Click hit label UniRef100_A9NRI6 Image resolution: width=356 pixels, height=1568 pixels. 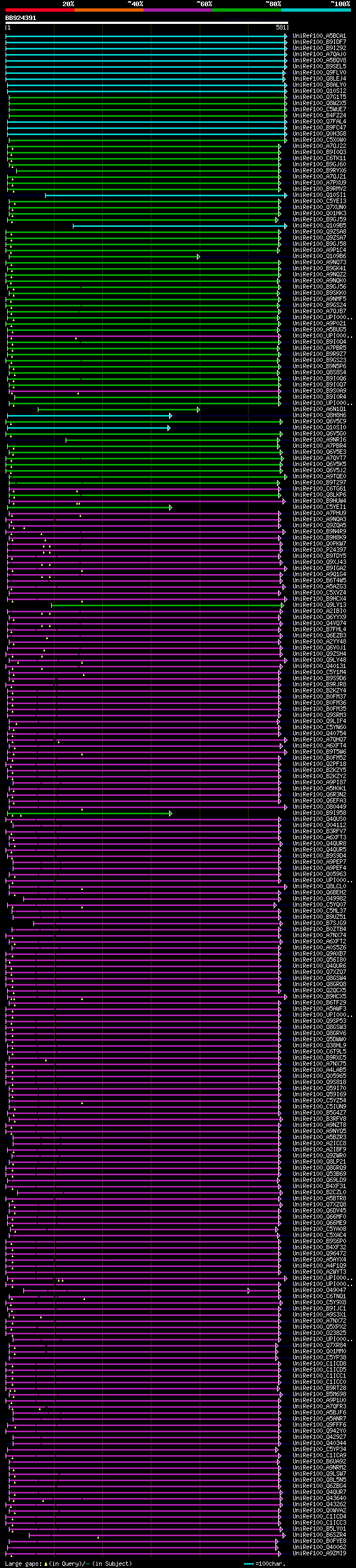319,440
